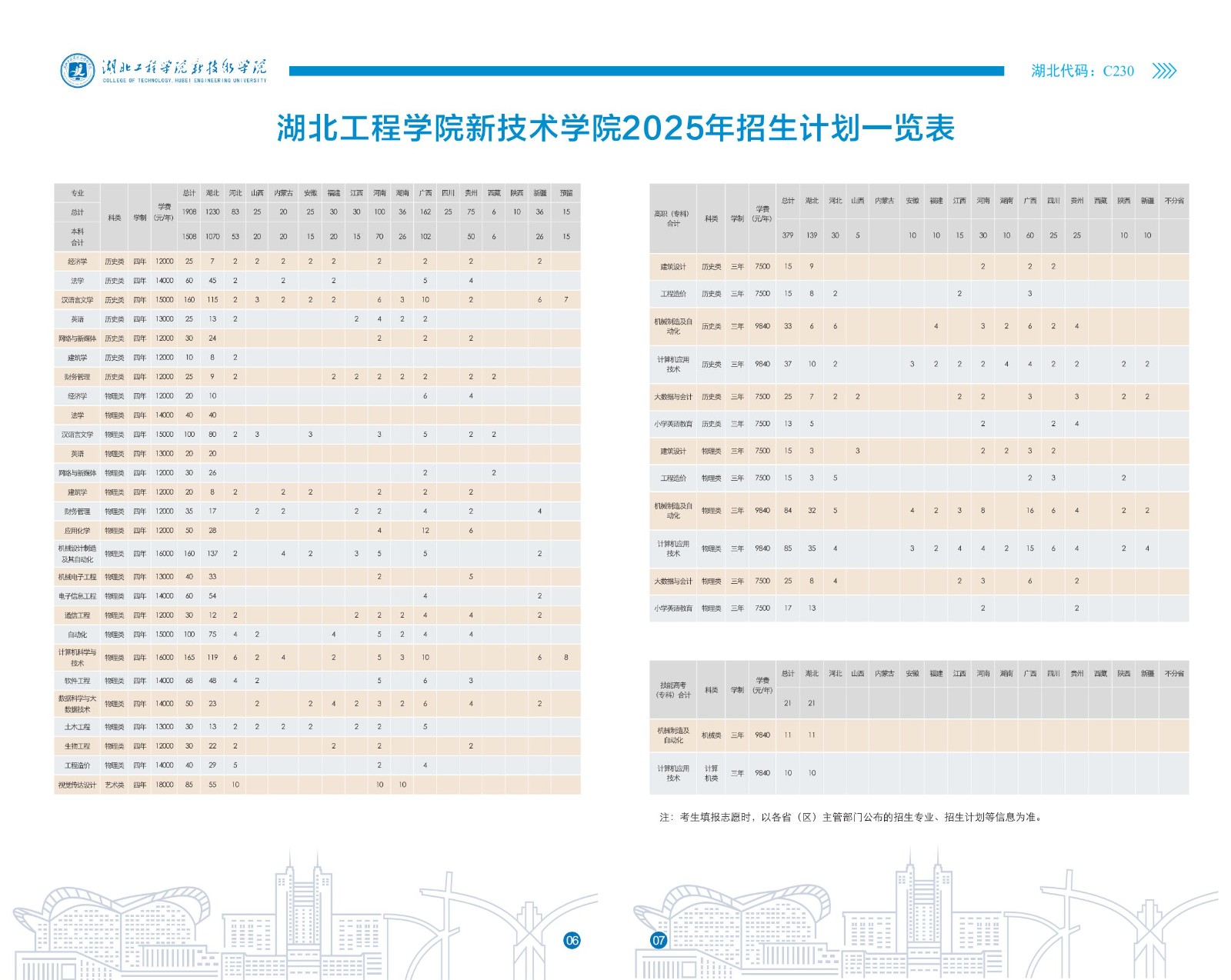The width and height of the screenshot is (1231, 980).
Task: Click the footnote starting 注：考生填报志愿时
Action: coord(851,817)
